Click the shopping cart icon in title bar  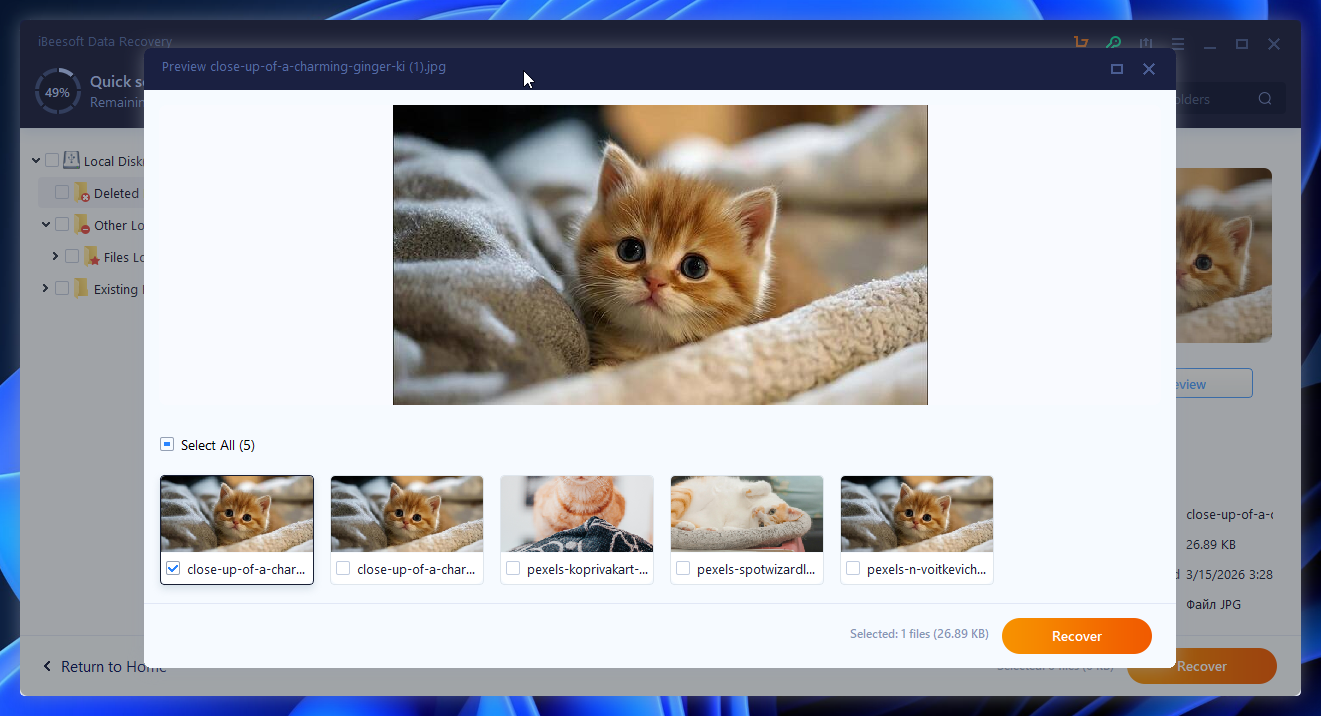[x=1081, y=43]
